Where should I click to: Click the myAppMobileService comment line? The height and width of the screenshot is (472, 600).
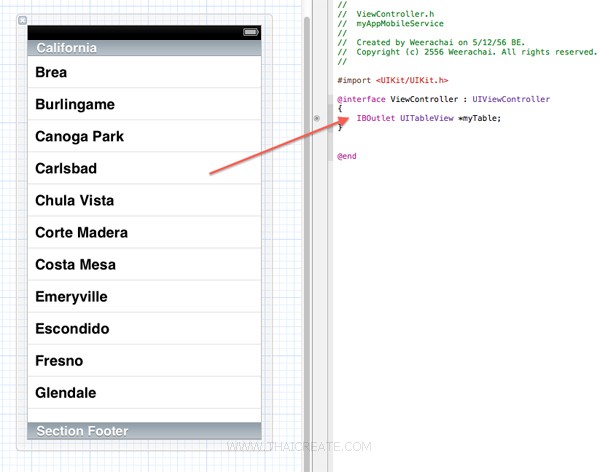(x=390, y=24)
